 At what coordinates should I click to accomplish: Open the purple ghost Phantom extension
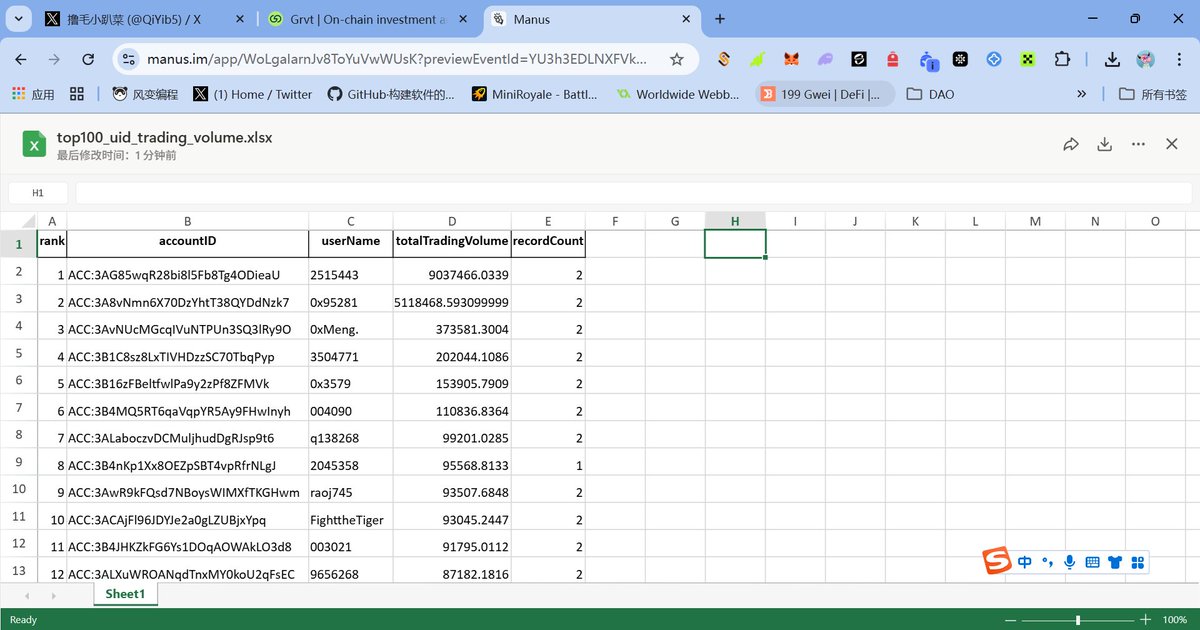pyautogui.click(x=825, y=60)
